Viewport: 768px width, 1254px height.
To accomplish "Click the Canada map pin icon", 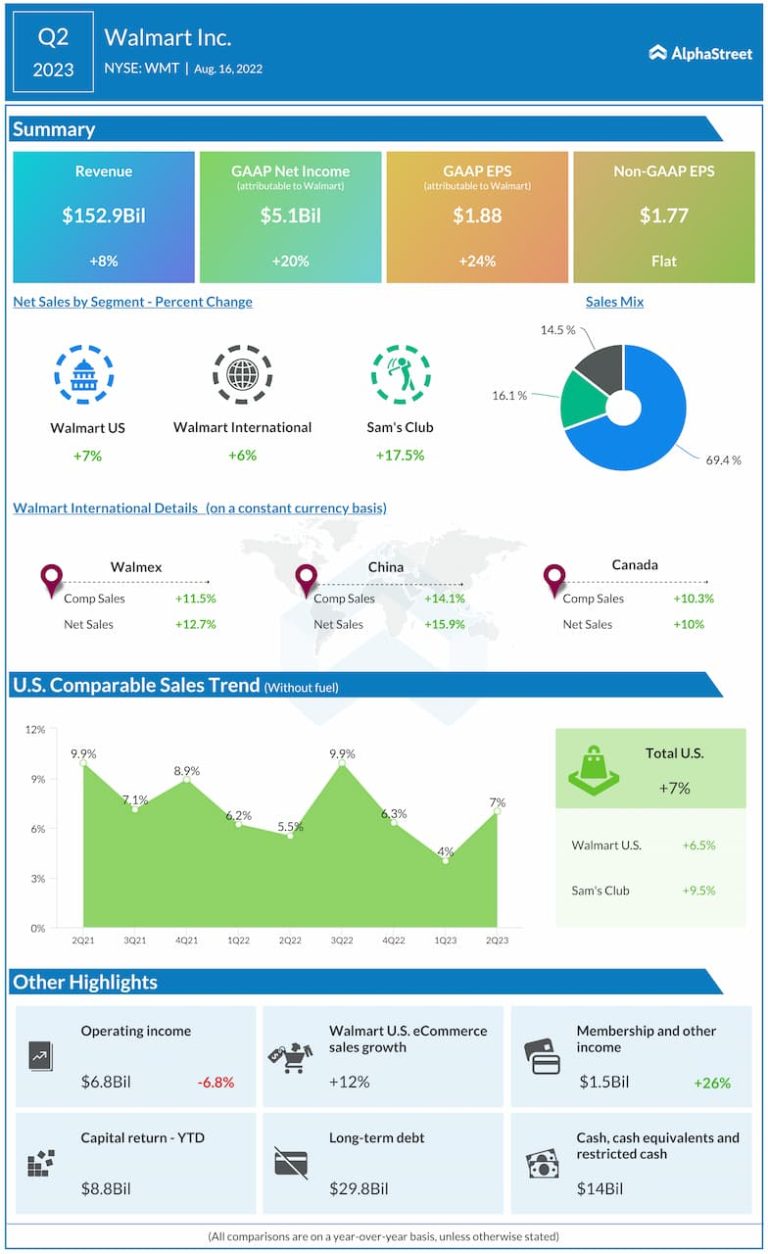I will [x=554, y=579].
